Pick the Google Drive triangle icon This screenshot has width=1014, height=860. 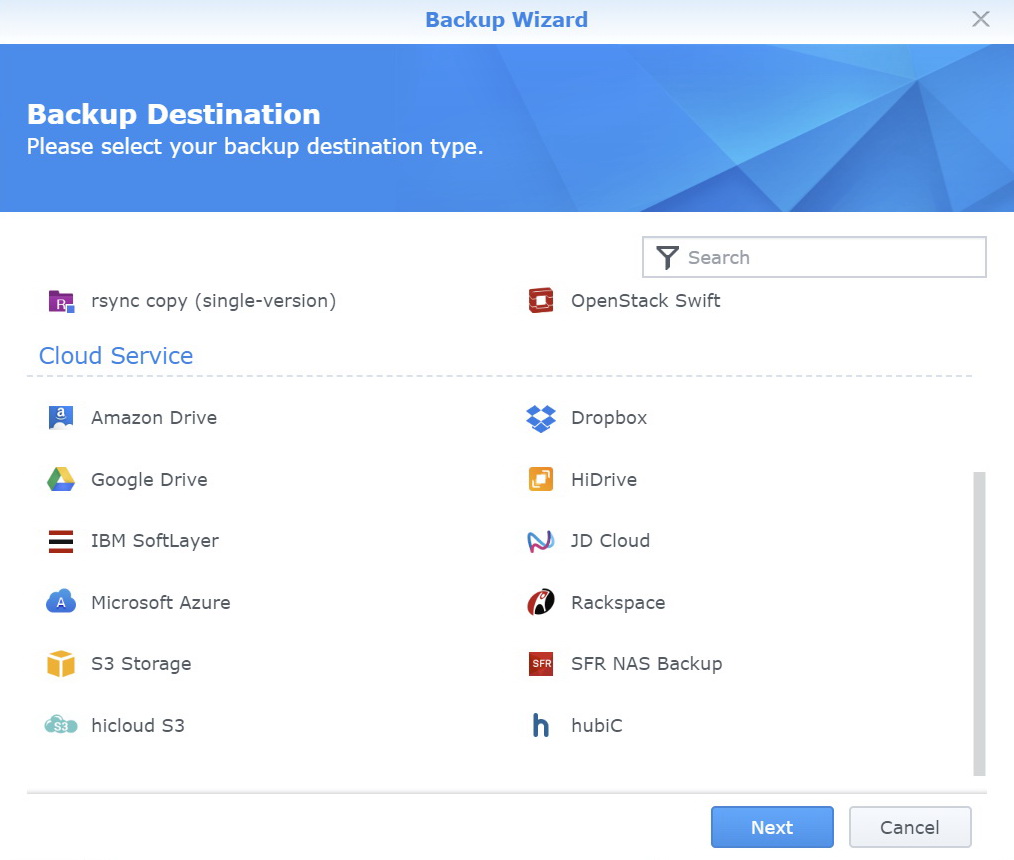(61, 479)
